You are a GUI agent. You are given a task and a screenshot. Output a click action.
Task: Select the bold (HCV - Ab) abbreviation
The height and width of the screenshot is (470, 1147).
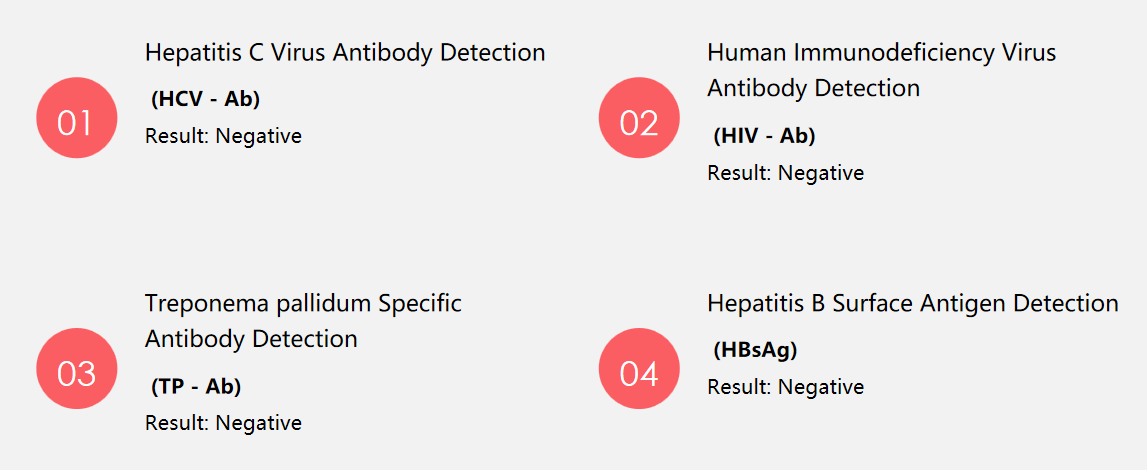[x=205, y=99]
